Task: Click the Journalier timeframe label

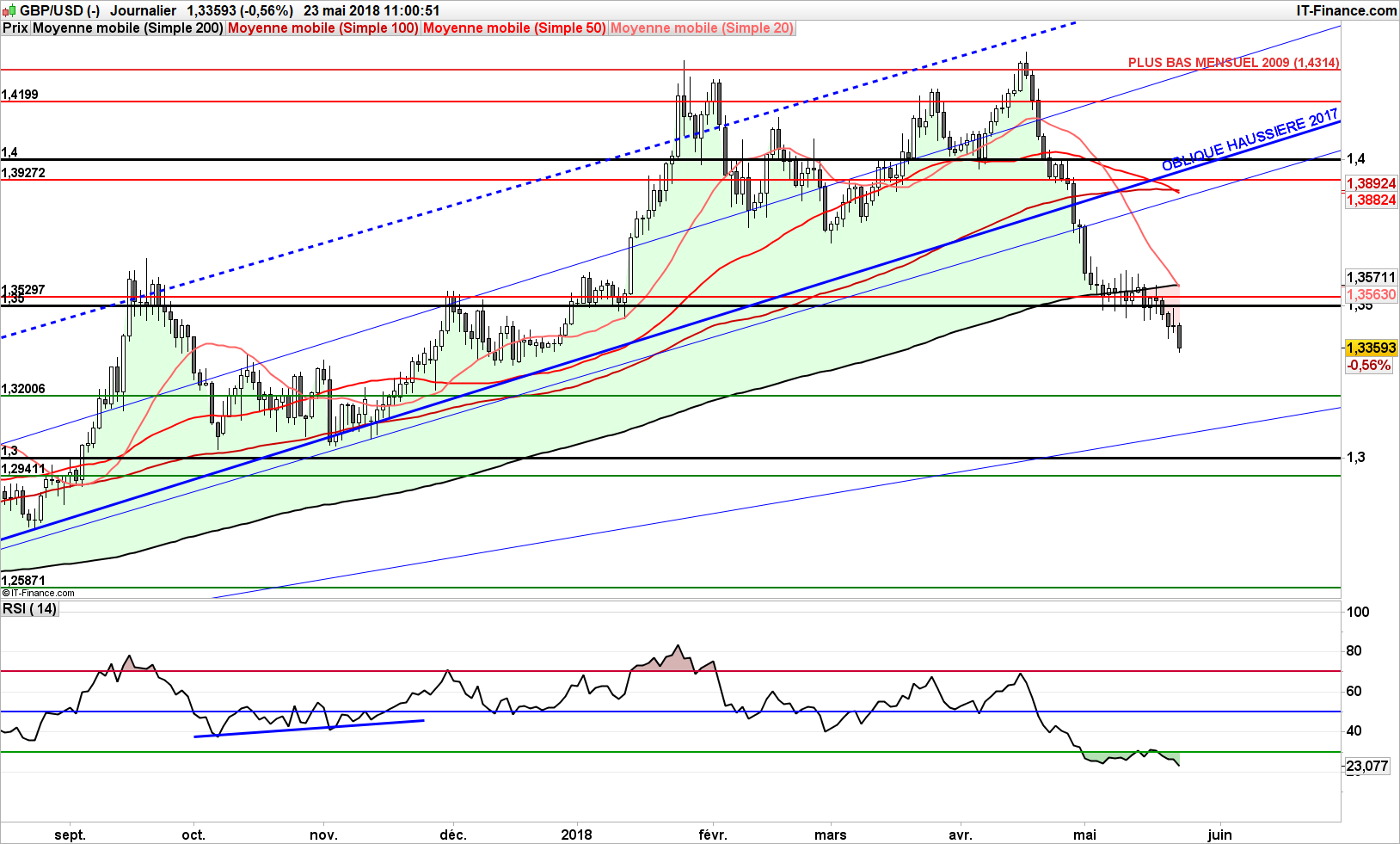Action: coord(143,10)
